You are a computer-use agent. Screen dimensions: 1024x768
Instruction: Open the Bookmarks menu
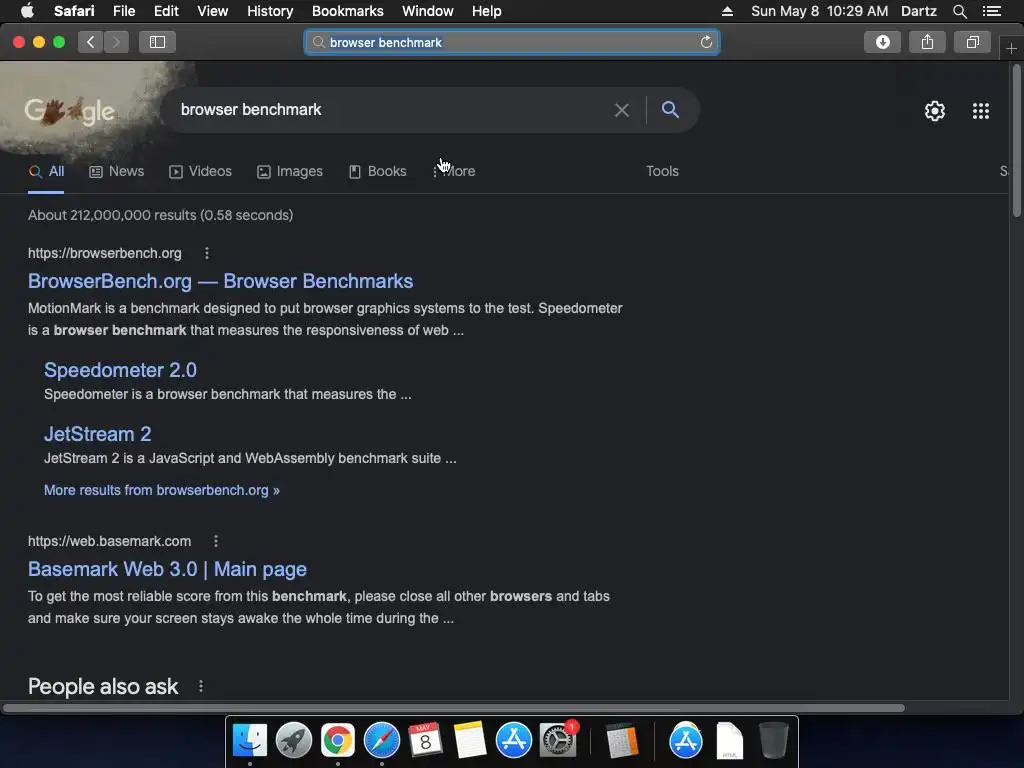(x=347, y=11)
